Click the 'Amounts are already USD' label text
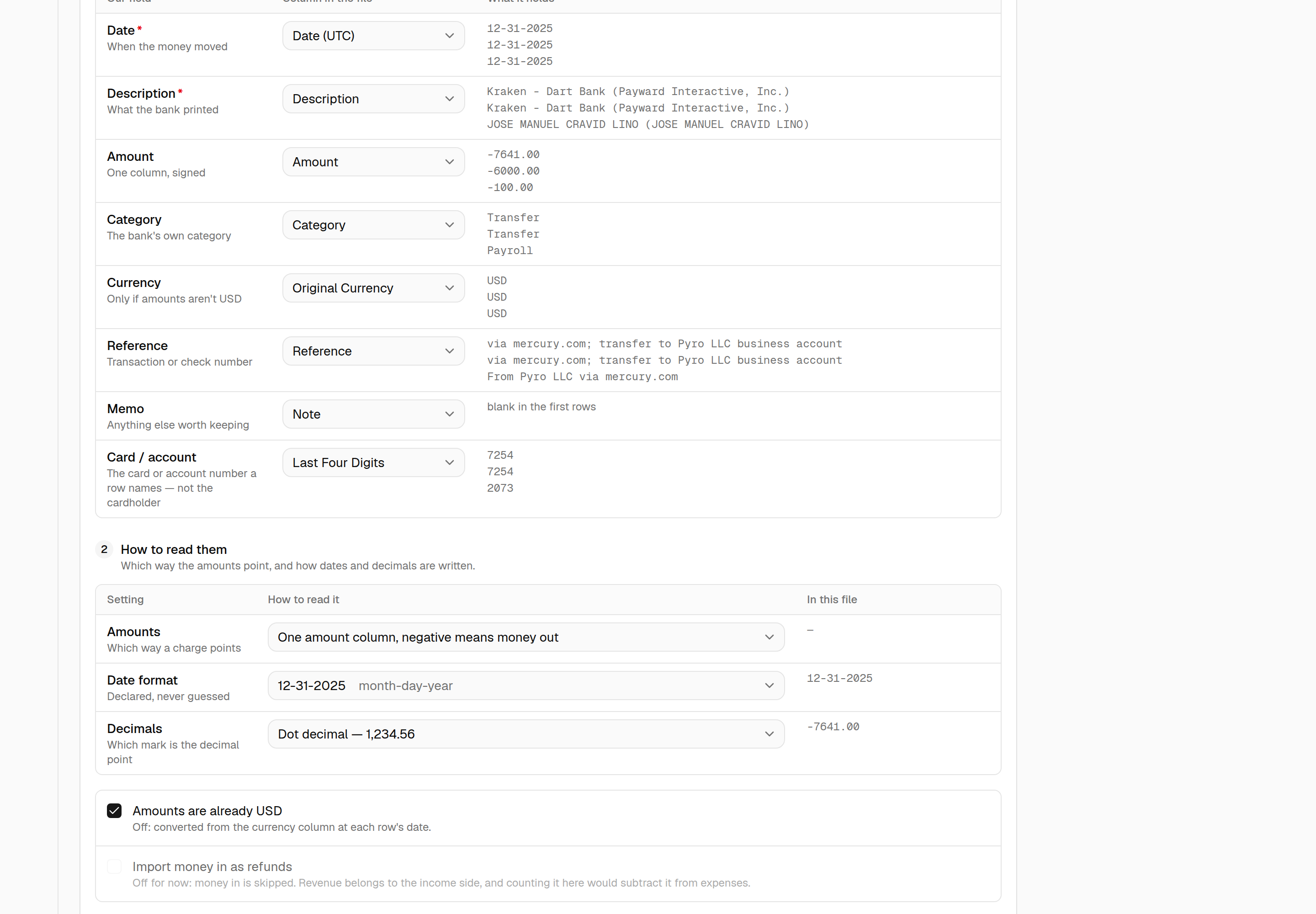 tap(207, 810)
